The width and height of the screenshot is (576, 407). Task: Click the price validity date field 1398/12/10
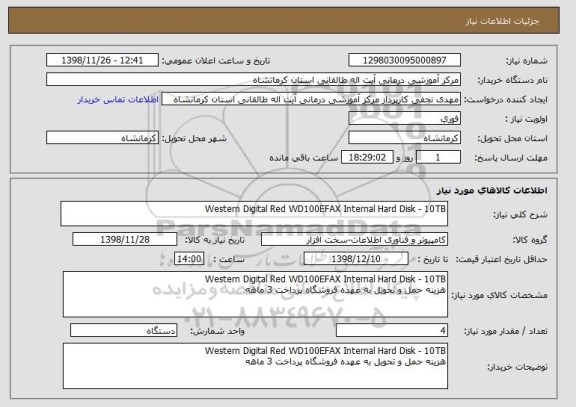[356, 259]
